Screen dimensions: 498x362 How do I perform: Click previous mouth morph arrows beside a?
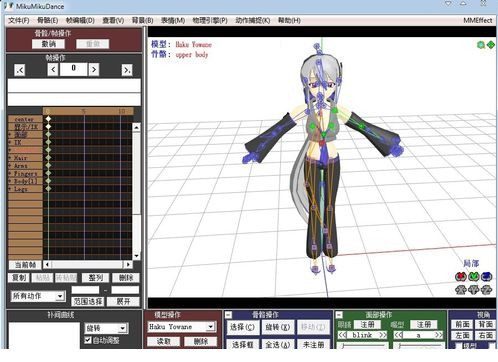398,335
